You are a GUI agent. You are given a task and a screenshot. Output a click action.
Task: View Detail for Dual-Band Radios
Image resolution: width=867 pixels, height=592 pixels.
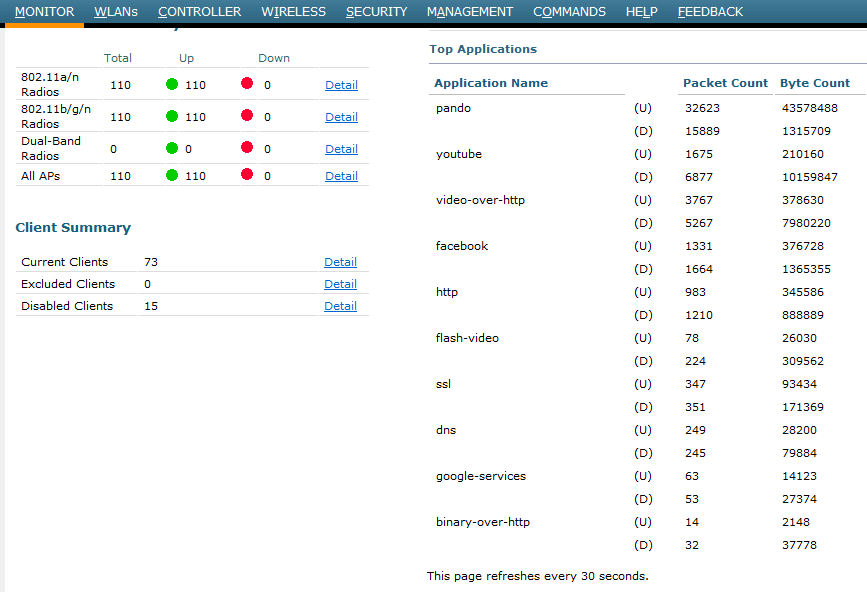point(341,149)
